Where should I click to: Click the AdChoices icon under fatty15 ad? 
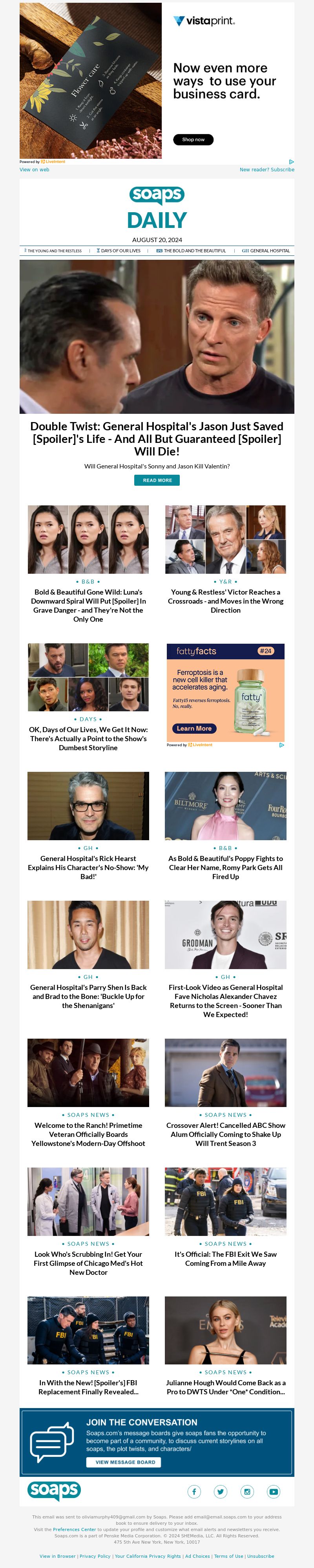[282, 744]
